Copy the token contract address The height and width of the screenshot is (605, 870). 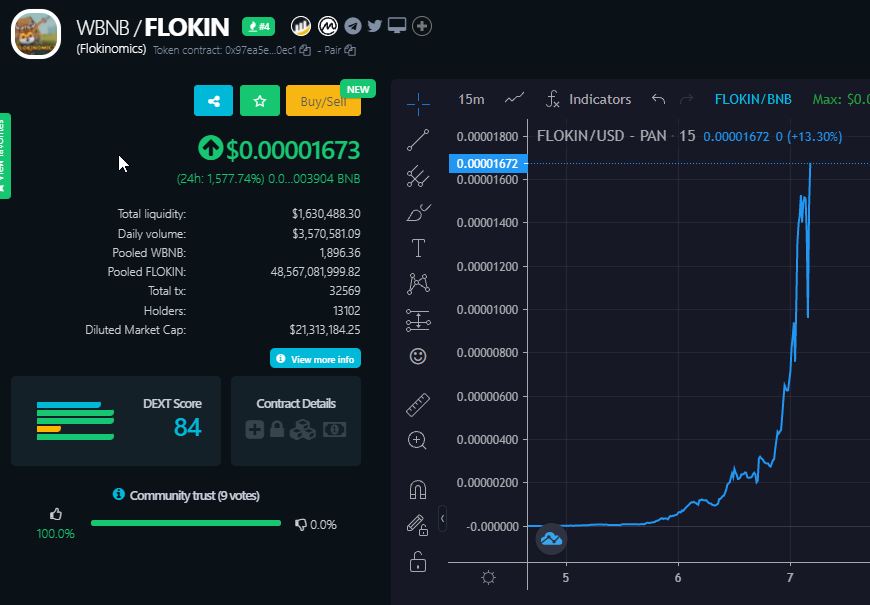pos(305,50)
